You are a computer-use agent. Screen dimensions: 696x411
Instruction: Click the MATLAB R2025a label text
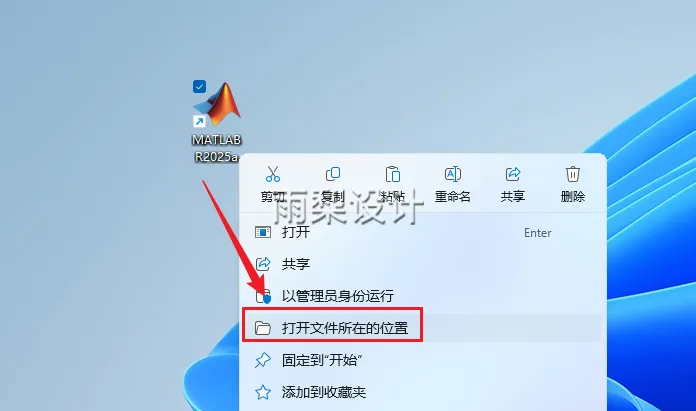217,148
